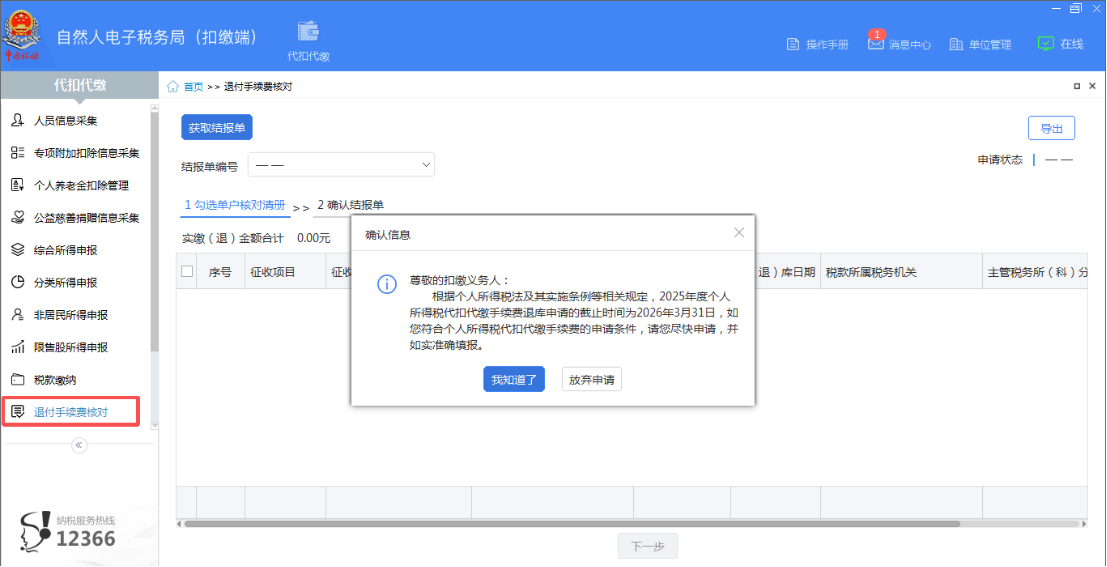Click the horizontal table scrollbar
This screenshot has height=567, width=1107.
coord(572,524)
